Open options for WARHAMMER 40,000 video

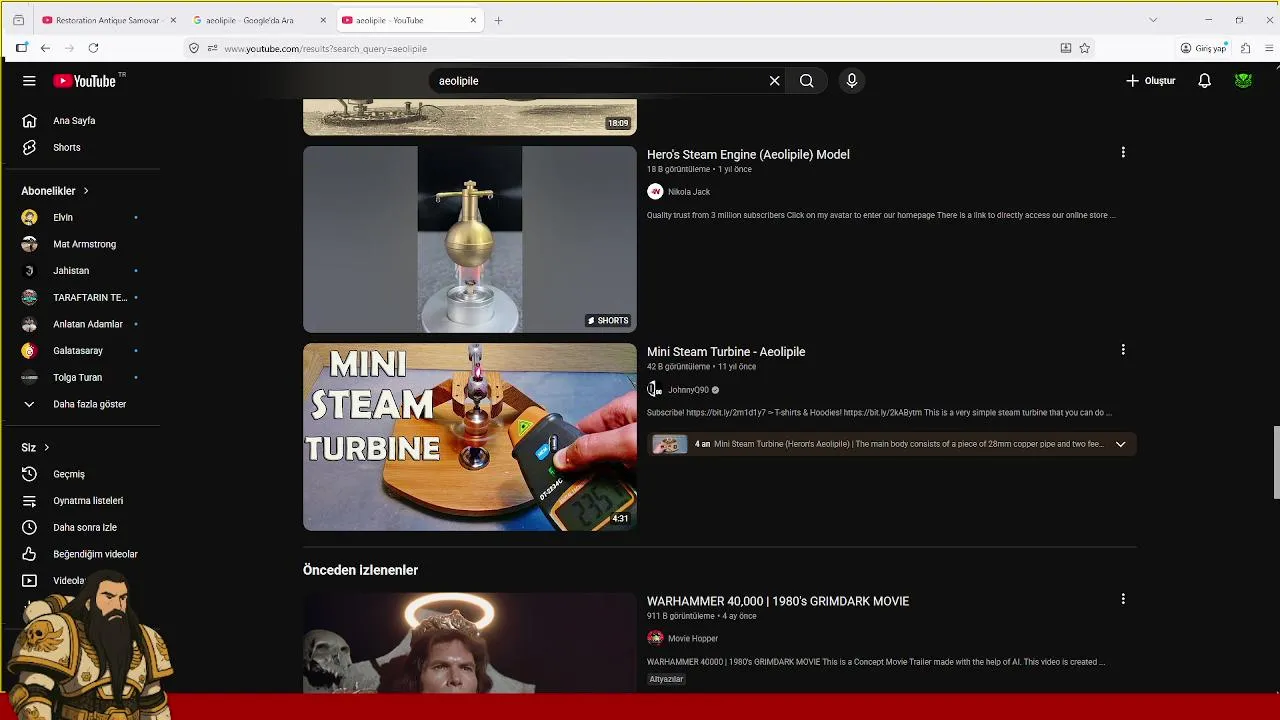(x=1123, y=599)
